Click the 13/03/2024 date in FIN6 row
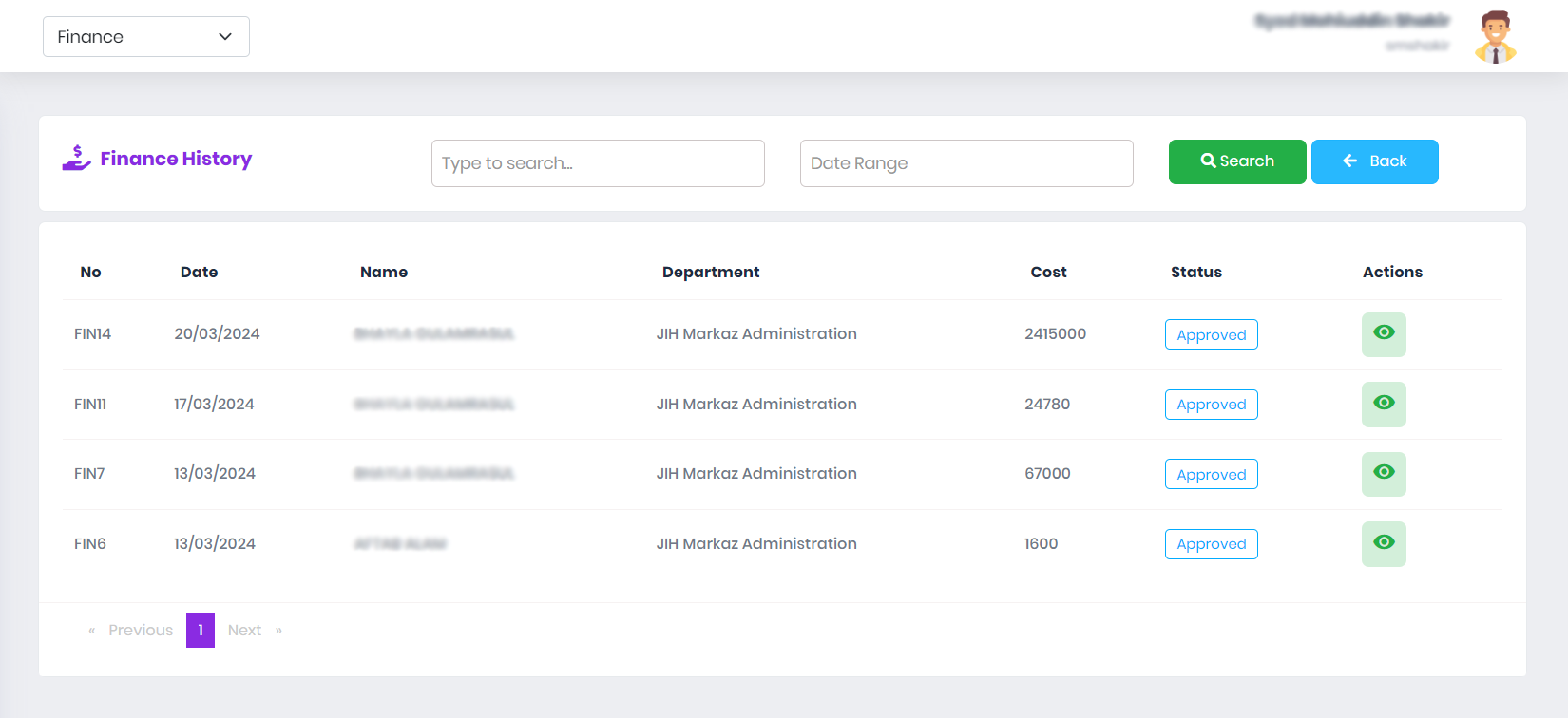The image size is (1568, 718). pyautogui.click(x=215, y=544)
